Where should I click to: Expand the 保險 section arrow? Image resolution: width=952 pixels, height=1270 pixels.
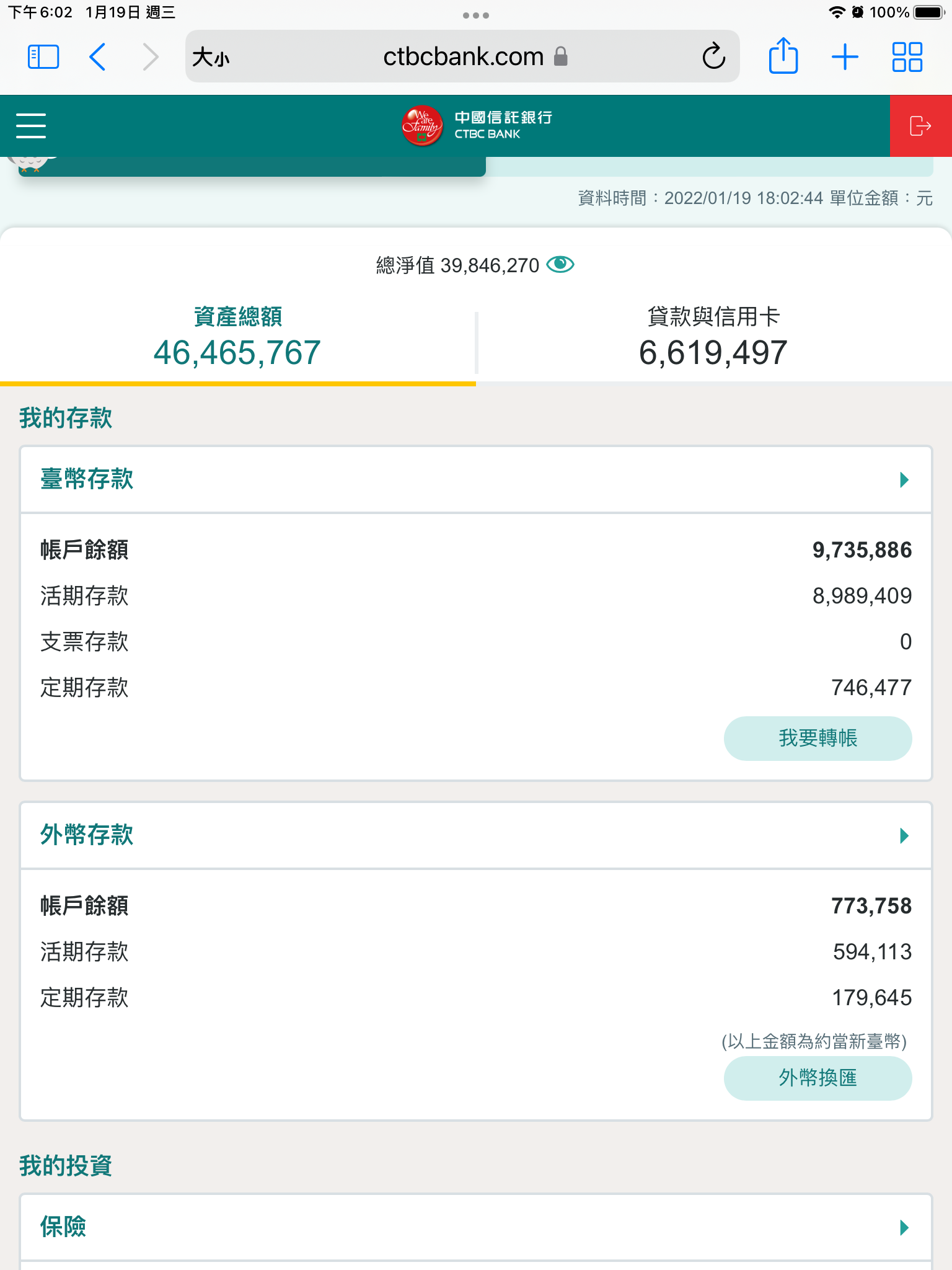click(904, 1228)
